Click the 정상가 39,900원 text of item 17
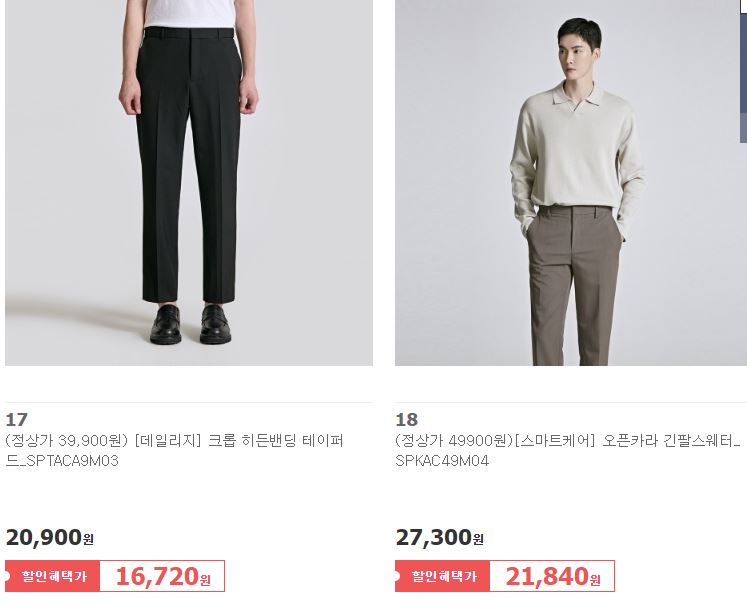Screen dimensions: 747x612 point(66,441)
